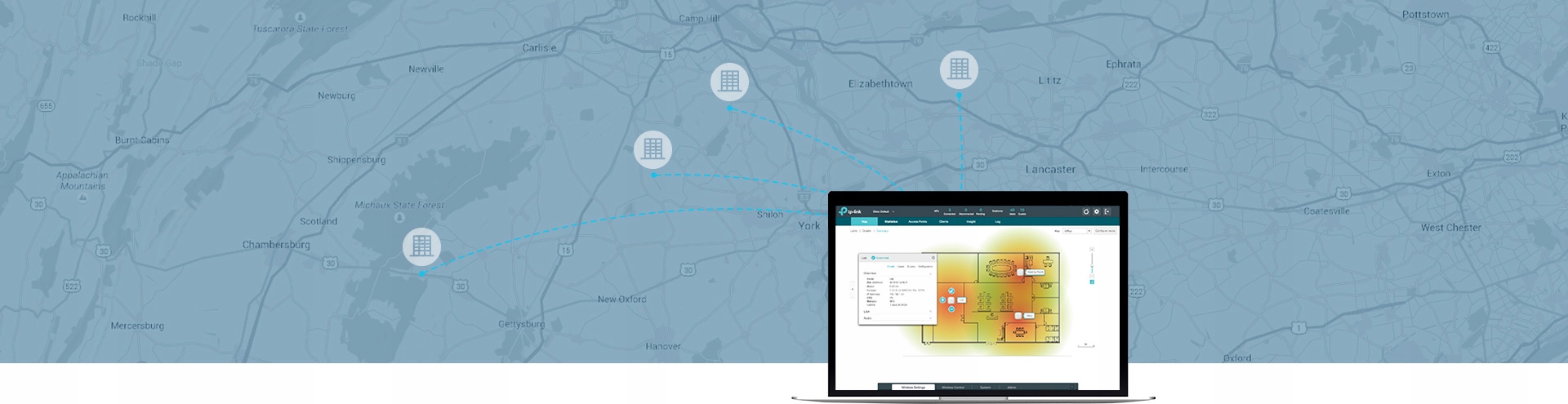The image size is (1568, 404).
Task: Open the Map selector showing Office
Action: 1076,231
